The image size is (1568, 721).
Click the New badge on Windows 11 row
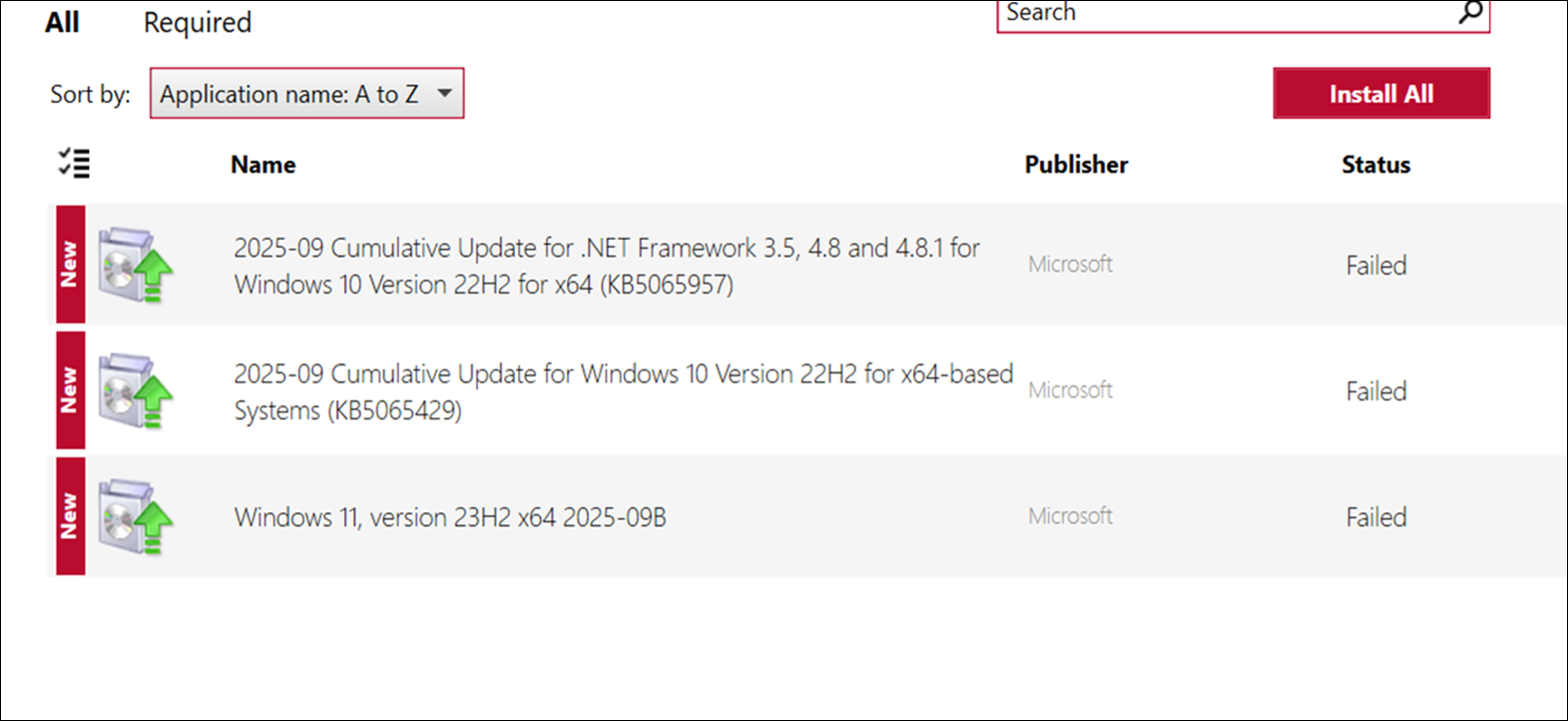tap(70, 516)
